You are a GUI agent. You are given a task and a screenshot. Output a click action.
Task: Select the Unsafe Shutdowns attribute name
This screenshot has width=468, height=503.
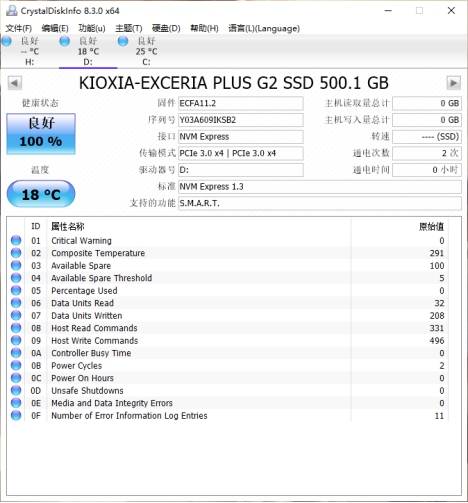(x=87, y=390)
